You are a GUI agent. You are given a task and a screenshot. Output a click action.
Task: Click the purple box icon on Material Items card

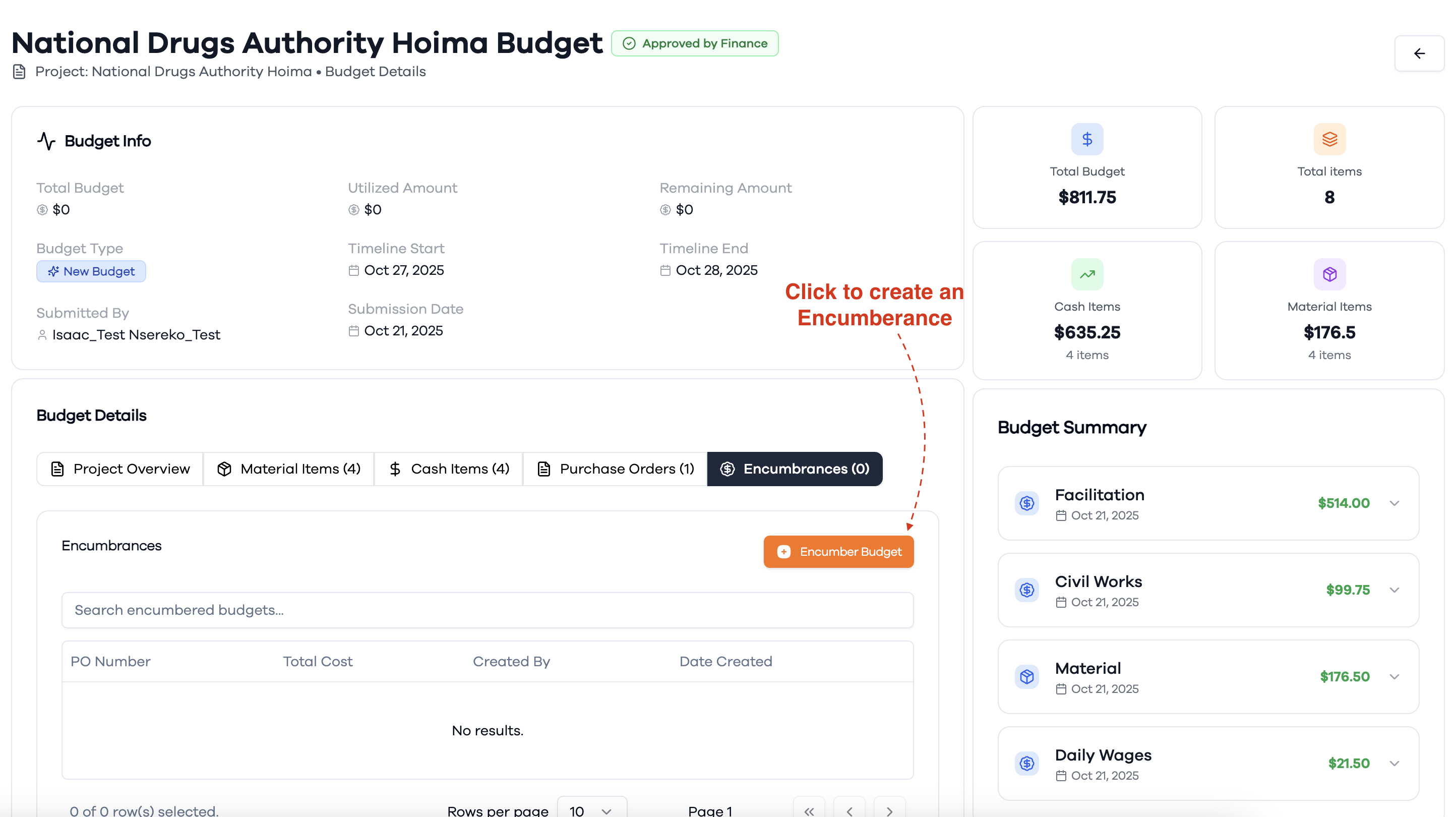coord(1329,274)
